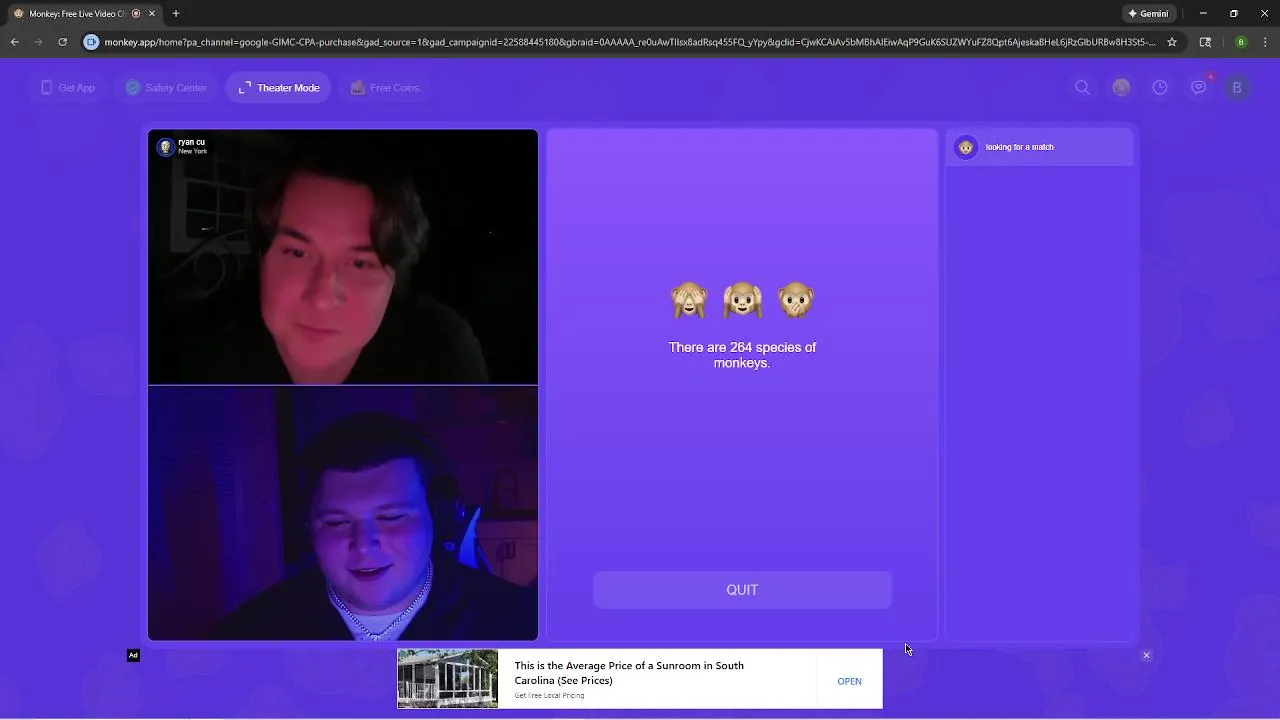
Task: Click the top video feed of ryan cu
Action: (x=343, y=257)
